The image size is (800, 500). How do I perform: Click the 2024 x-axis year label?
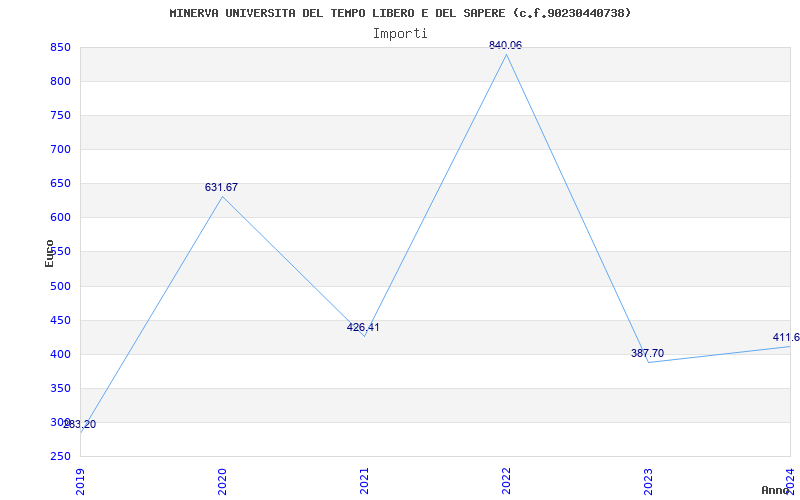click(x=790, y=481)
